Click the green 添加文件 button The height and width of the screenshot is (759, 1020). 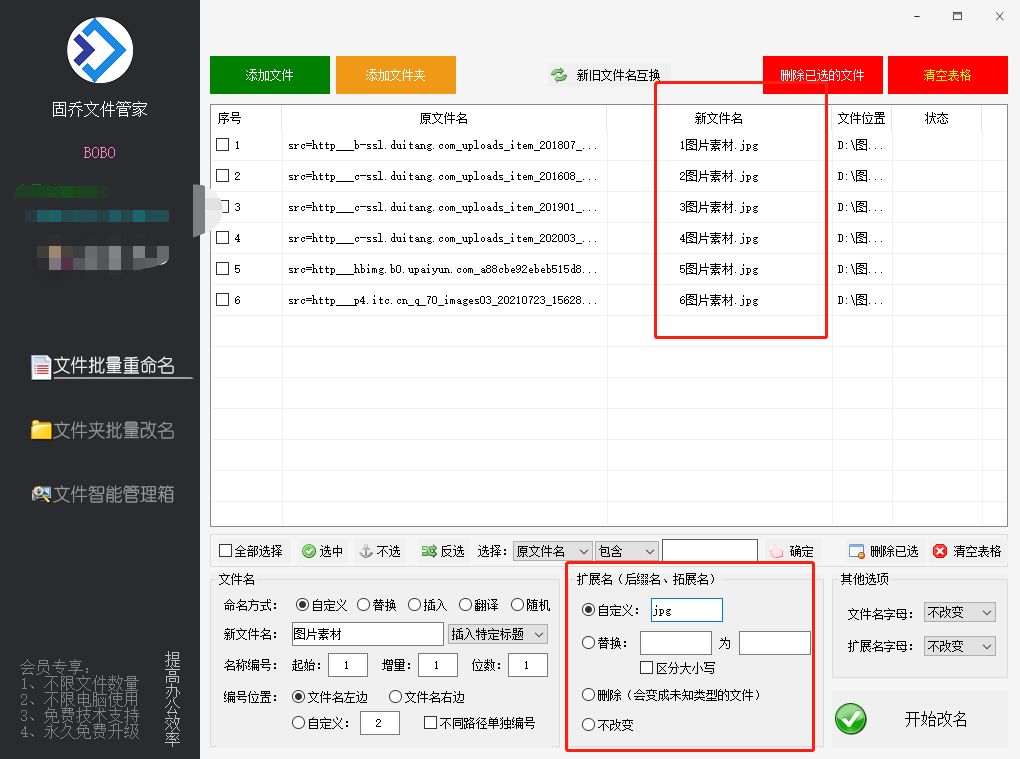pos(270,75)
